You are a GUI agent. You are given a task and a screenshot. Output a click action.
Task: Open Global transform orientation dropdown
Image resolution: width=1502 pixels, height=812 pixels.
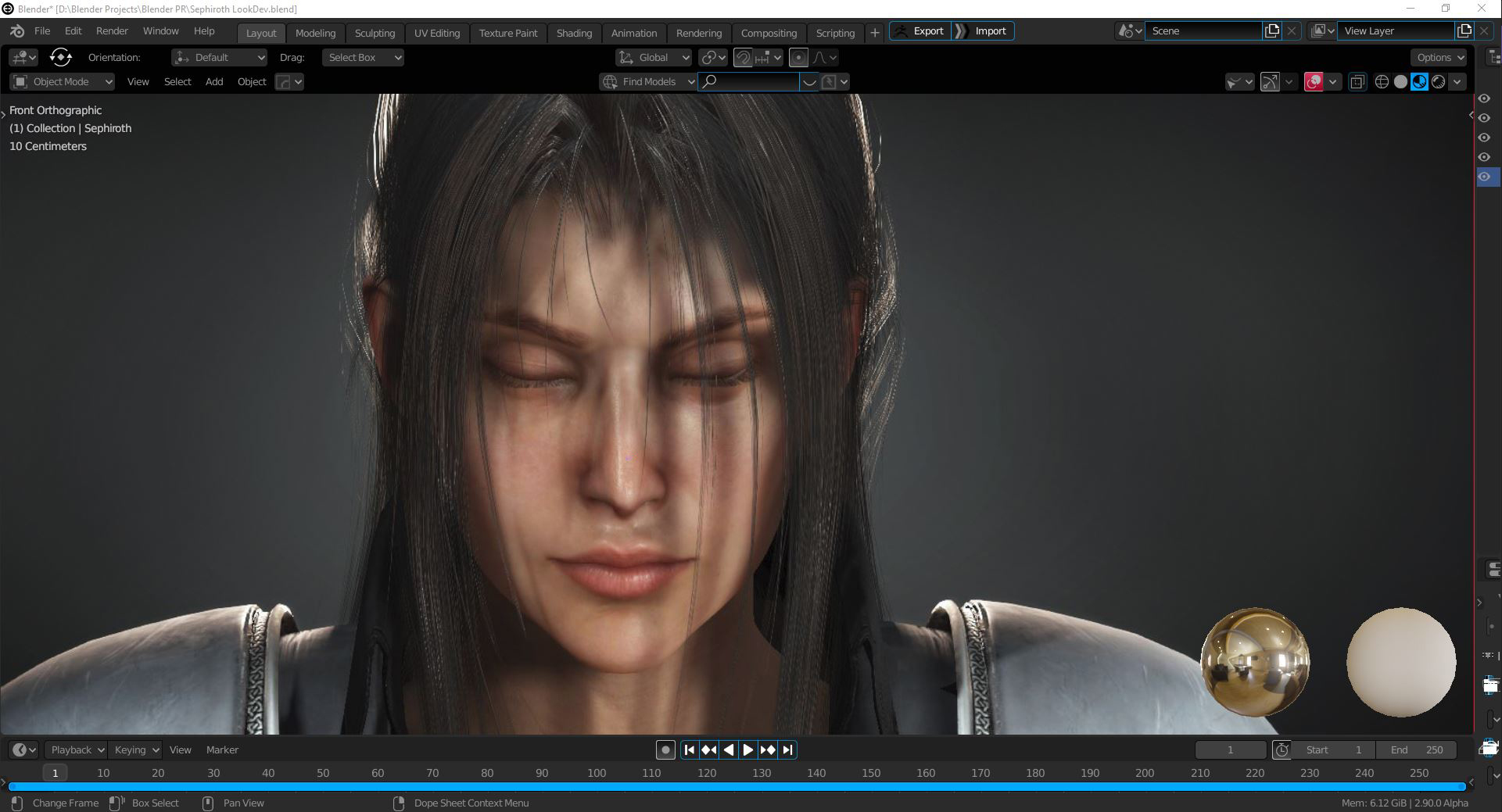coord(654,57)
